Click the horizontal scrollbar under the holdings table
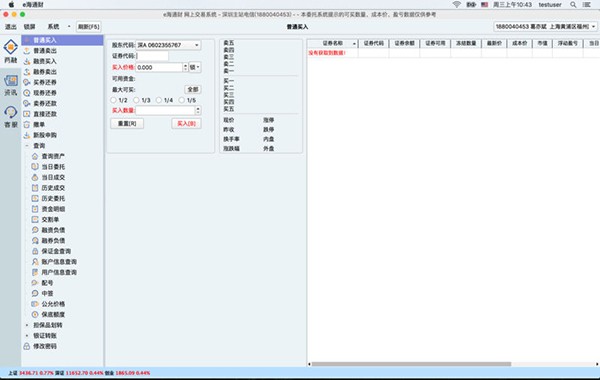Screen dimensions: 600x380 click(x=411, y=364)
